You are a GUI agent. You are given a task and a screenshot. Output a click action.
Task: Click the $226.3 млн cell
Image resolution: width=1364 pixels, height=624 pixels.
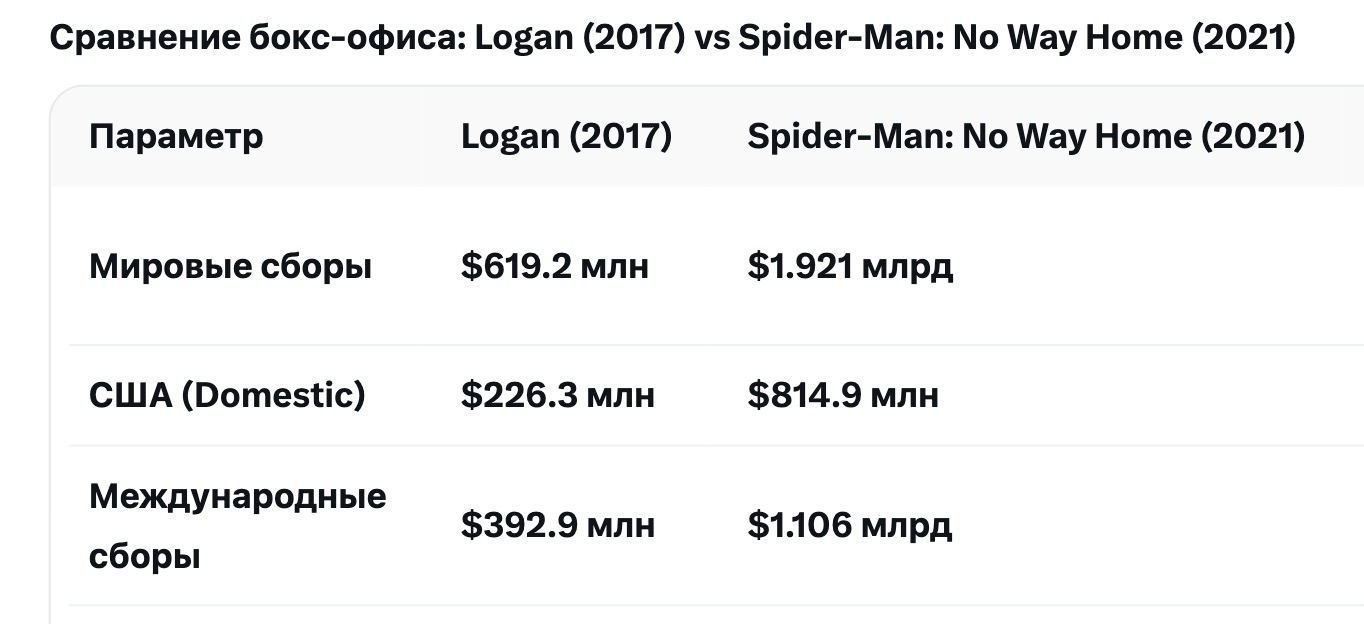(x=558, y=395)
